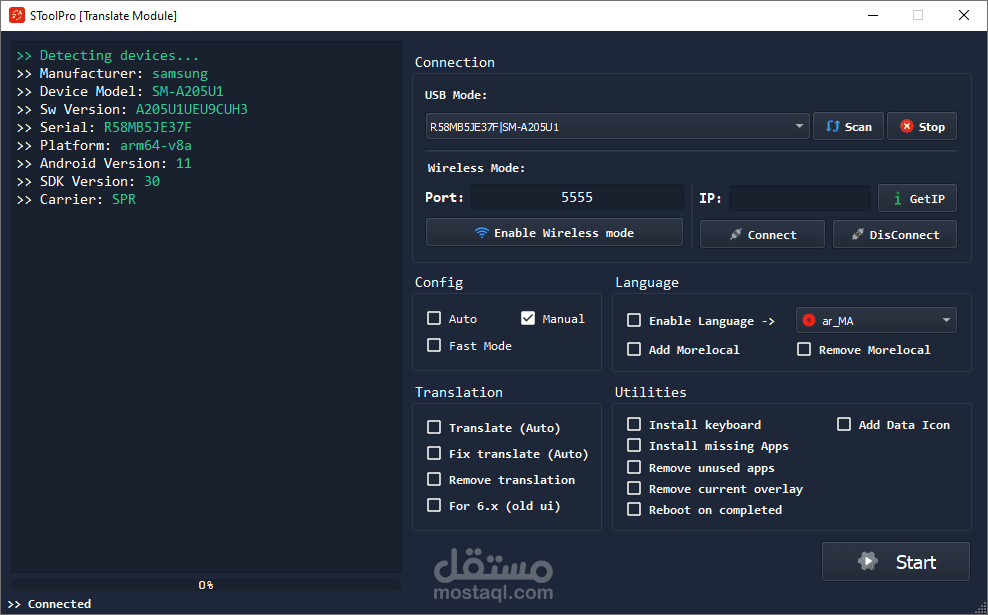Screen dimensions: 988x615
Task: Click the Serial R58MB5JE37F log line
Action: (104, 127)
